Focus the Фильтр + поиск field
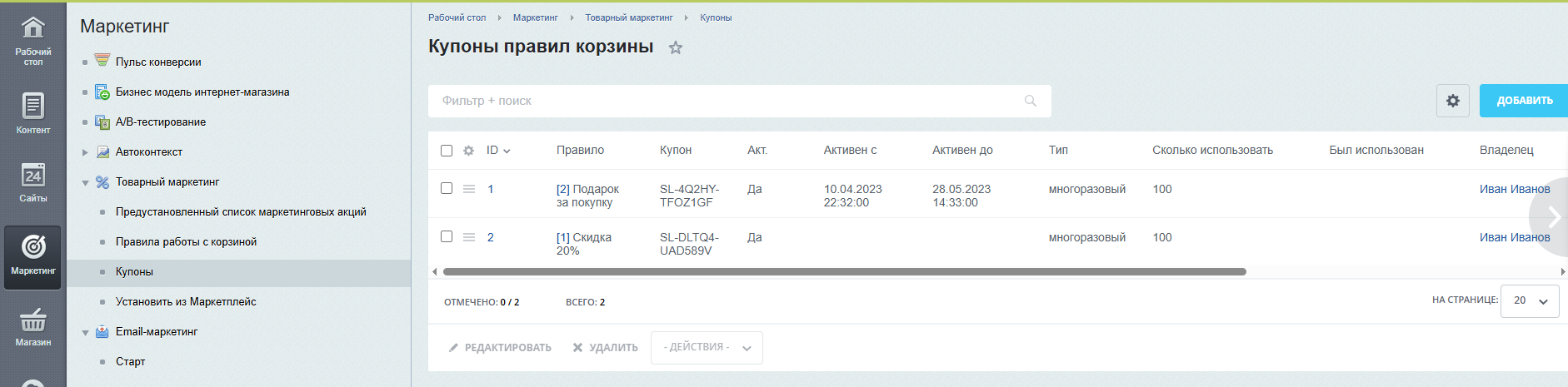 tap(740, 101)
